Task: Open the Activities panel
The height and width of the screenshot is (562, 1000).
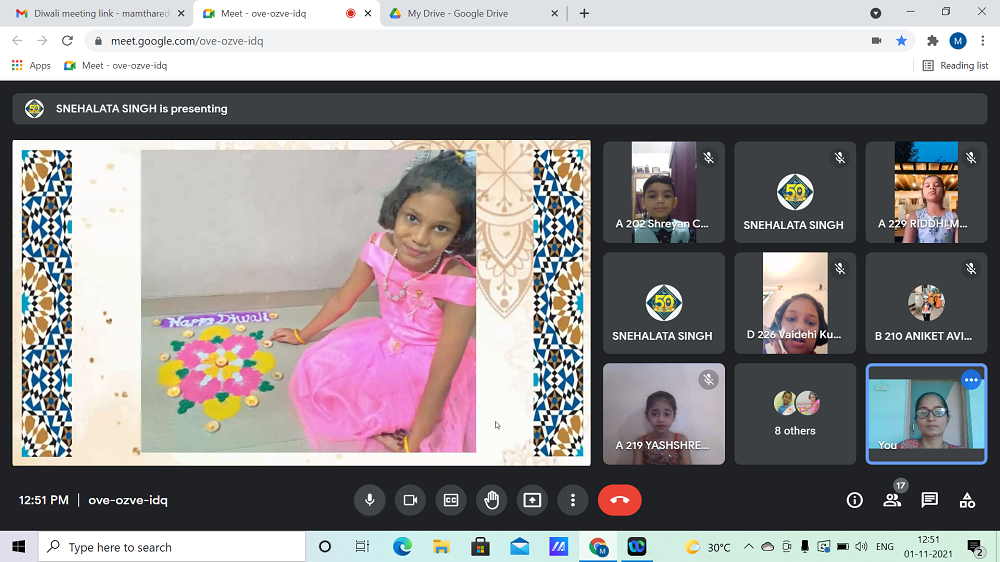Action: [967, 500]
